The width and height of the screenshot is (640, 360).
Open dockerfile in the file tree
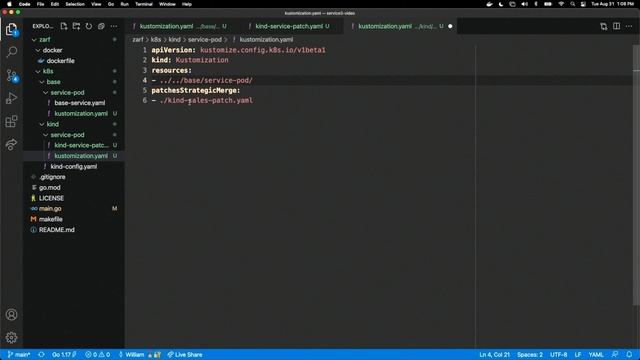[x=60, y=61]
